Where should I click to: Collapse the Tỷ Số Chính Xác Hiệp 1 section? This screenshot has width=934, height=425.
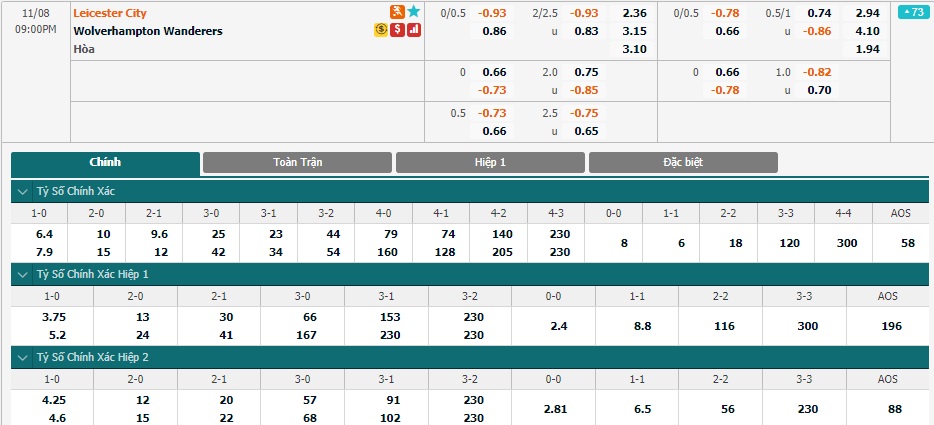(23, 275)
